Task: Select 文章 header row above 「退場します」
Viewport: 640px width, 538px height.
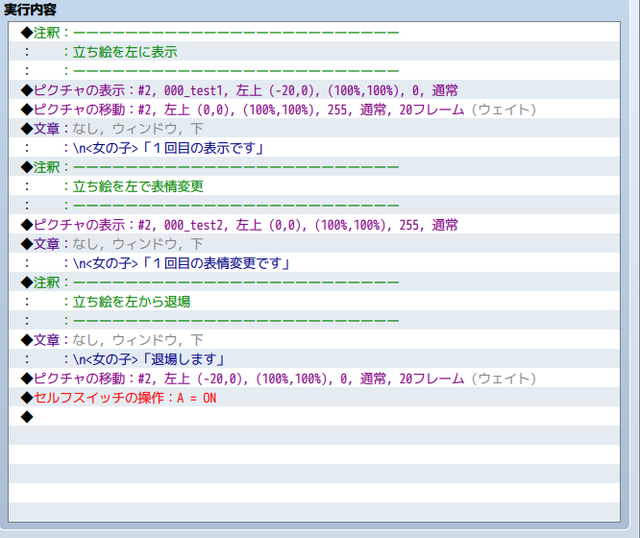Action: (314, 340)
